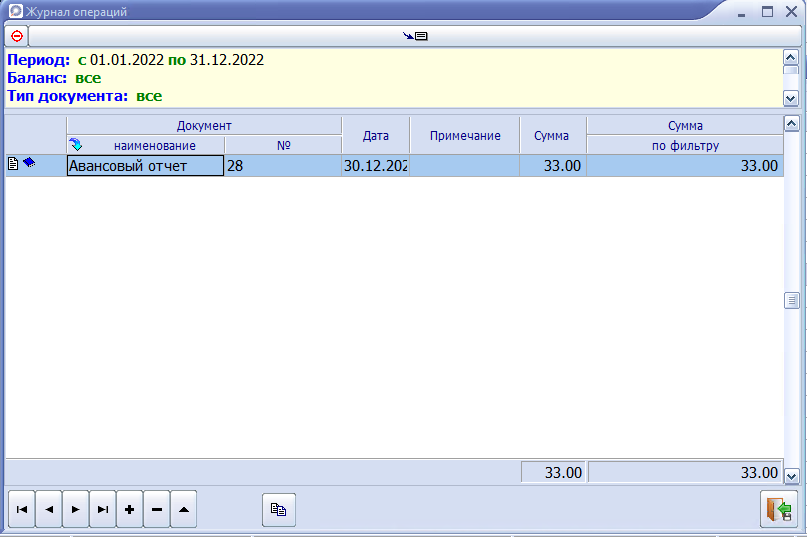807x537 pixels.
Task: Click the up triangle button
Action: [184, 509]
